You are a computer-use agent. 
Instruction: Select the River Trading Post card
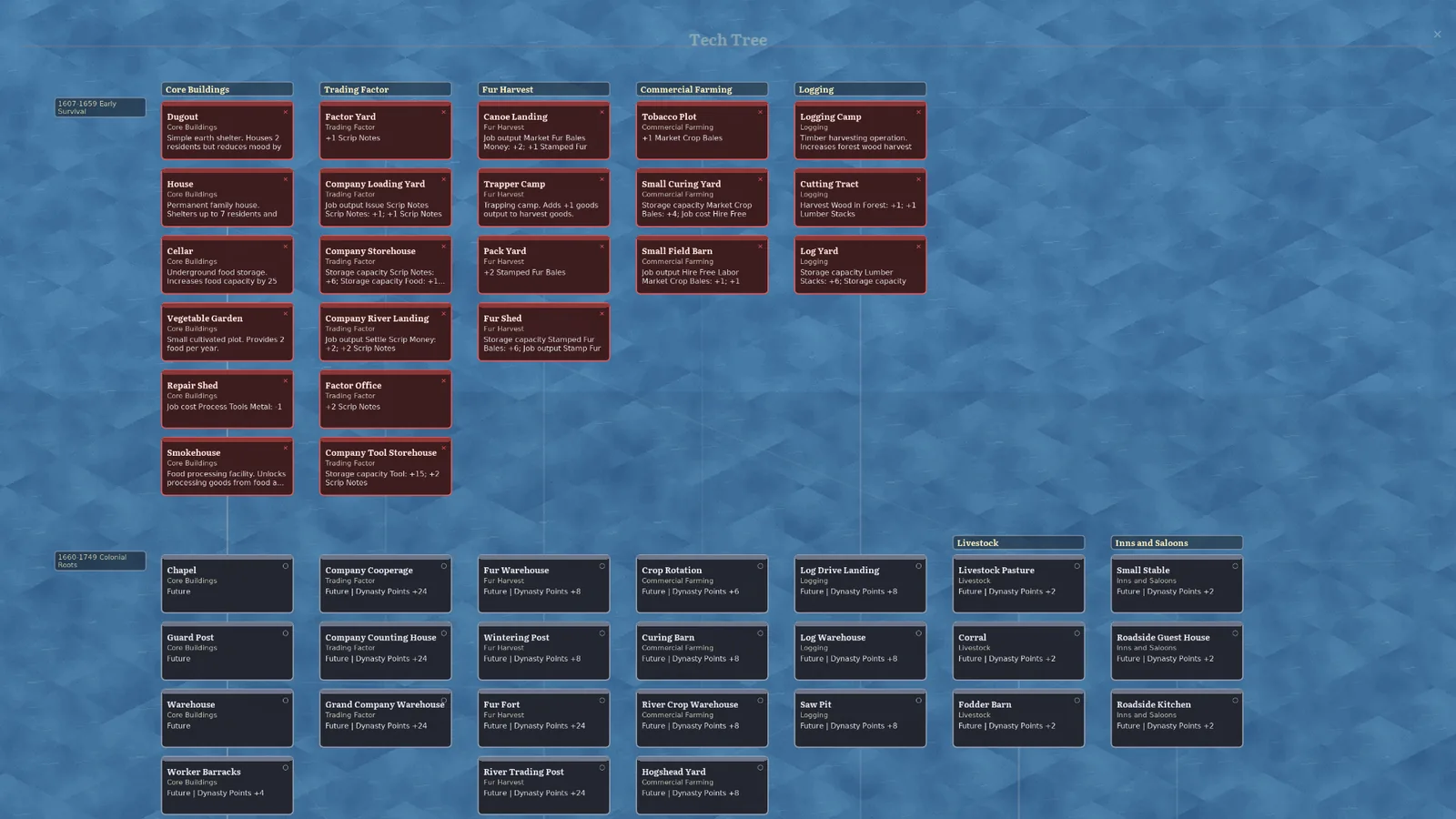pos(544,786)
